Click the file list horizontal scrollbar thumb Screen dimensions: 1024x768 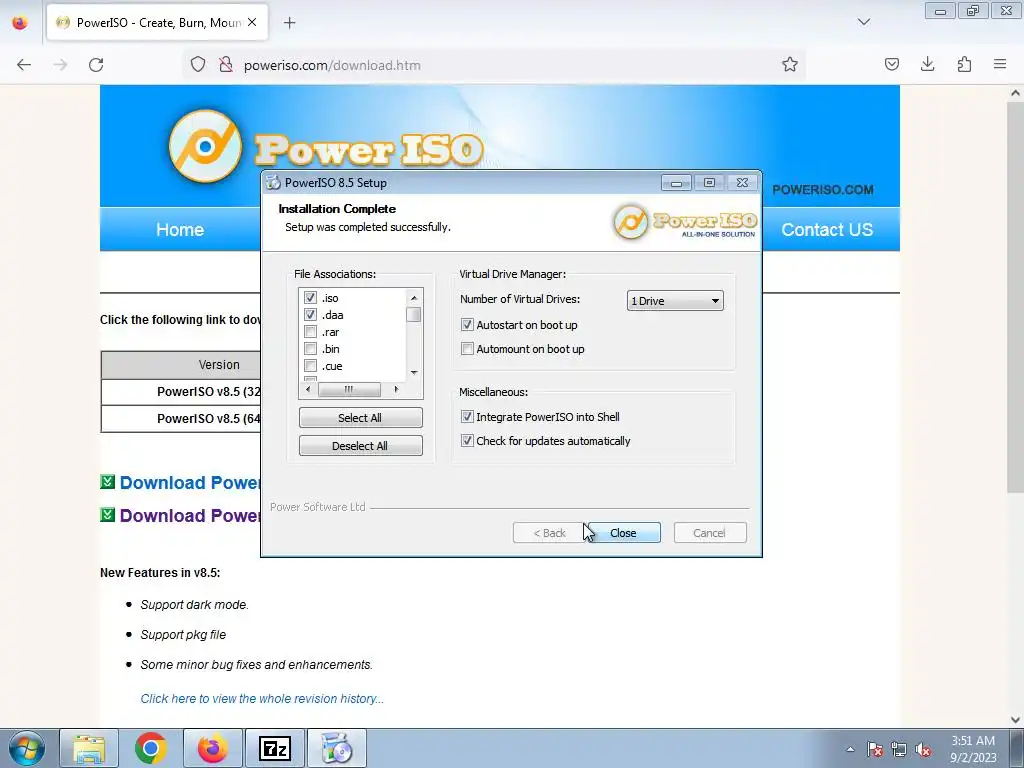[x=349, y=389]
